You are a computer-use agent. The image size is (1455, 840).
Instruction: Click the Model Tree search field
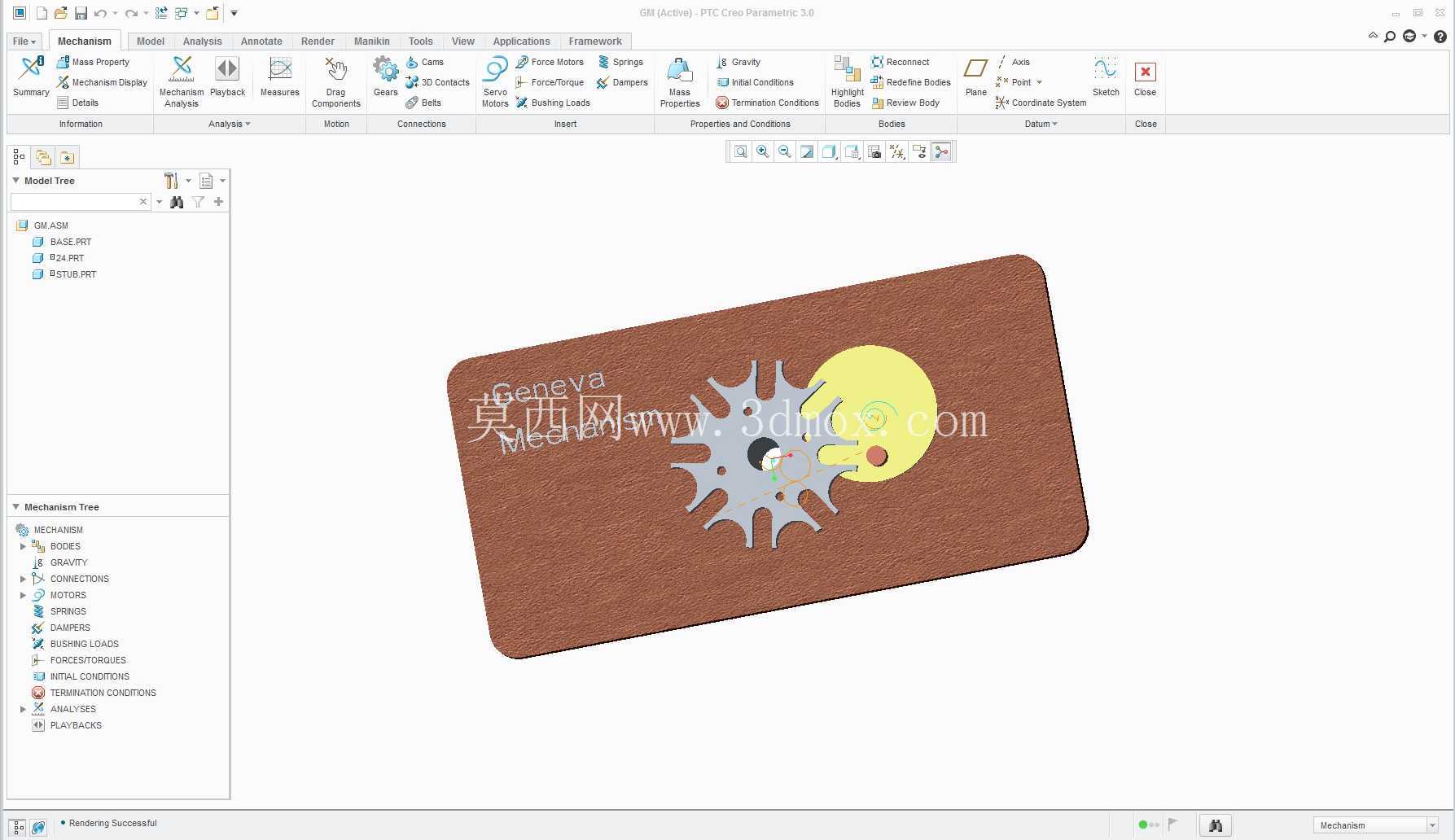pos(74,201)
